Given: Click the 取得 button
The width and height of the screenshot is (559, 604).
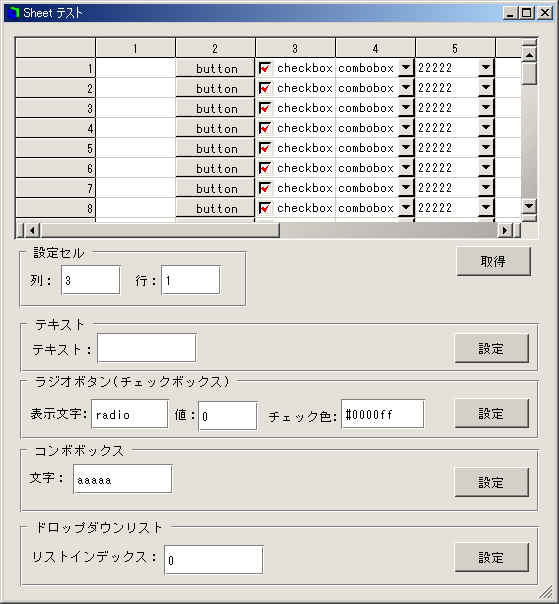Looking at the screenshot, I should point(493,262).
